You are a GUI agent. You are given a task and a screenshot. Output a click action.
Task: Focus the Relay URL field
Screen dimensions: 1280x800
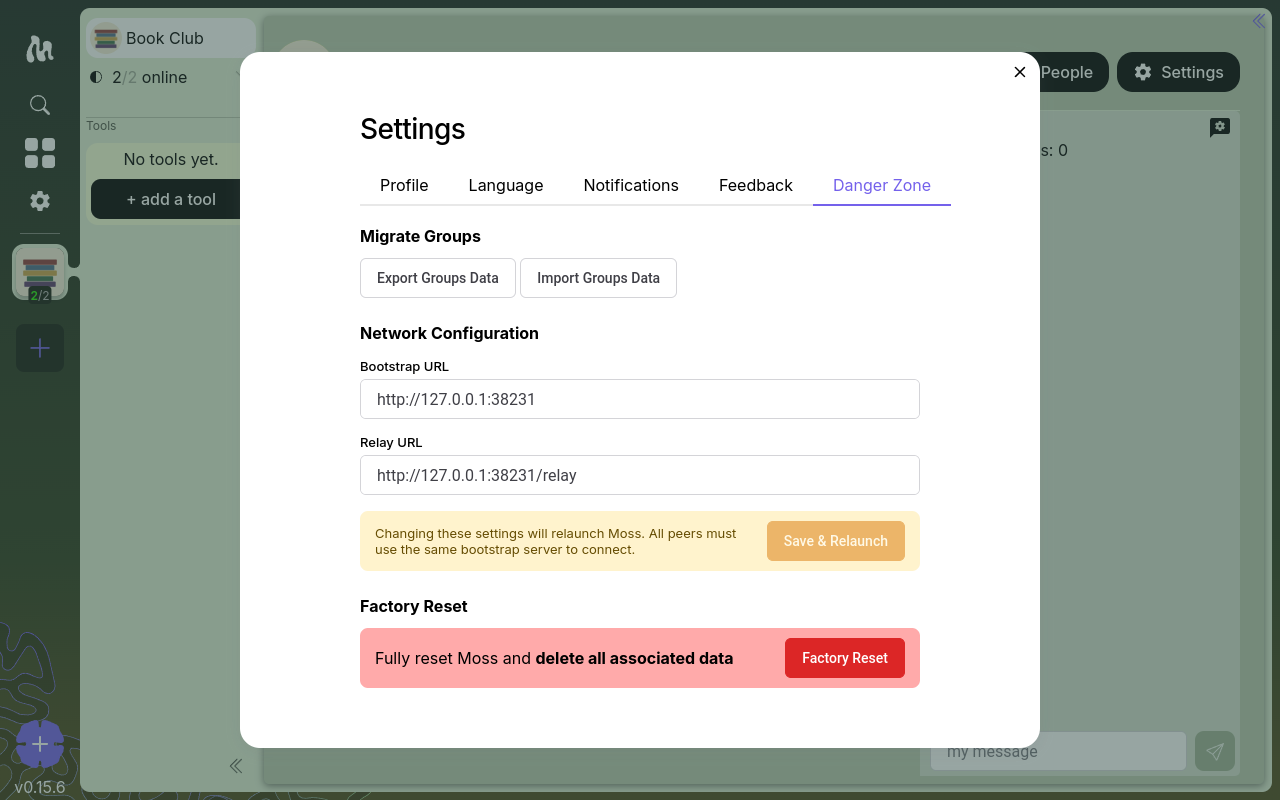(x=640, y=475)
